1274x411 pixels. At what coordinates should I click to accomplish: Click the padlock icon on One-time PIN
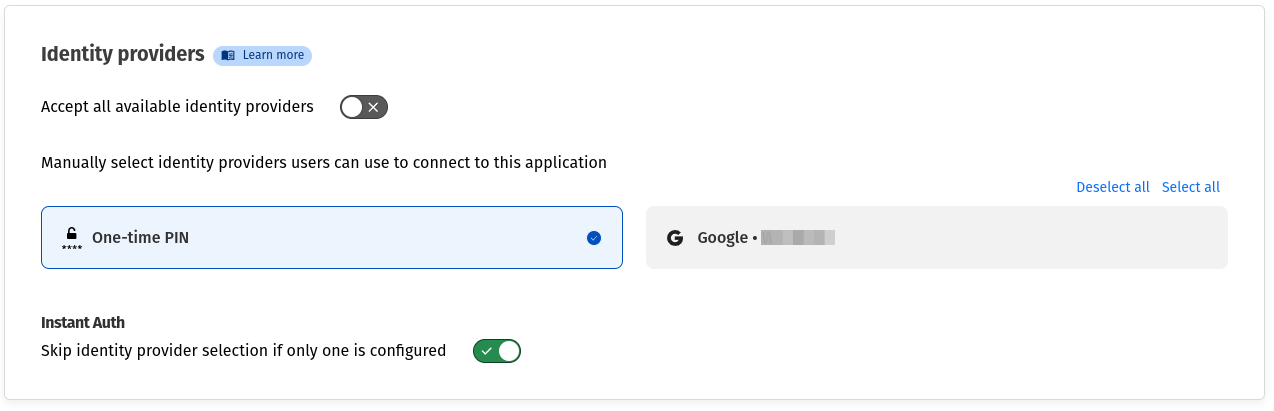pyautogui.click(x=71, y=234)
